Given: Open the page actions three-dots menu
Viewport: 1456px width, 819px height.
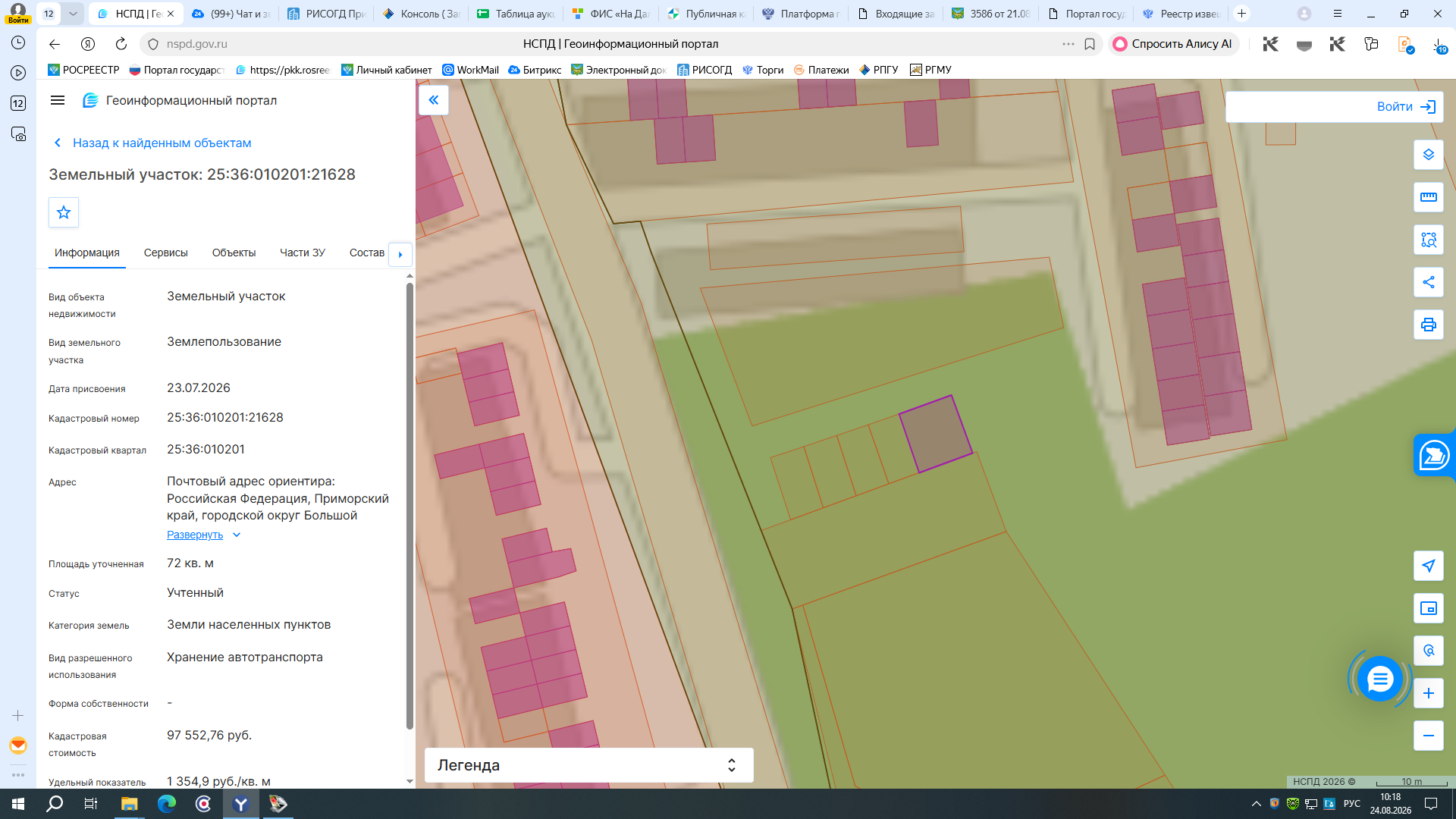Looking at the screenshot, I should click(1068, 44).
